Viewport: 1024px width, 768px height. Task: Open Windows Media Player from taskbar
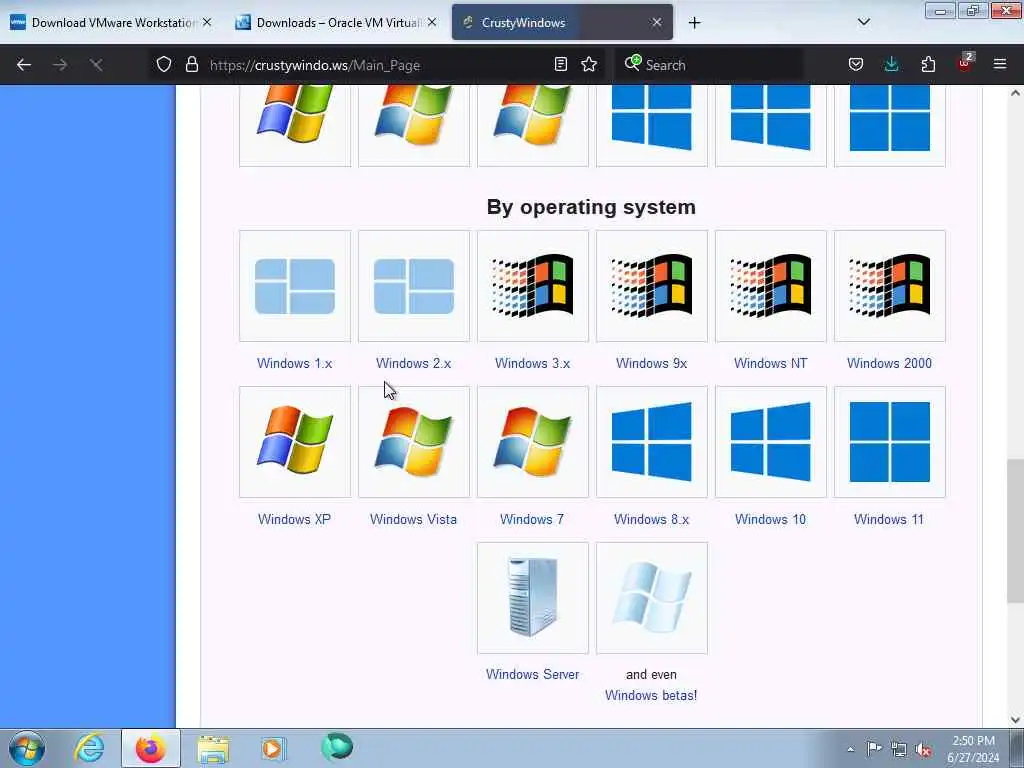point(273,748)
